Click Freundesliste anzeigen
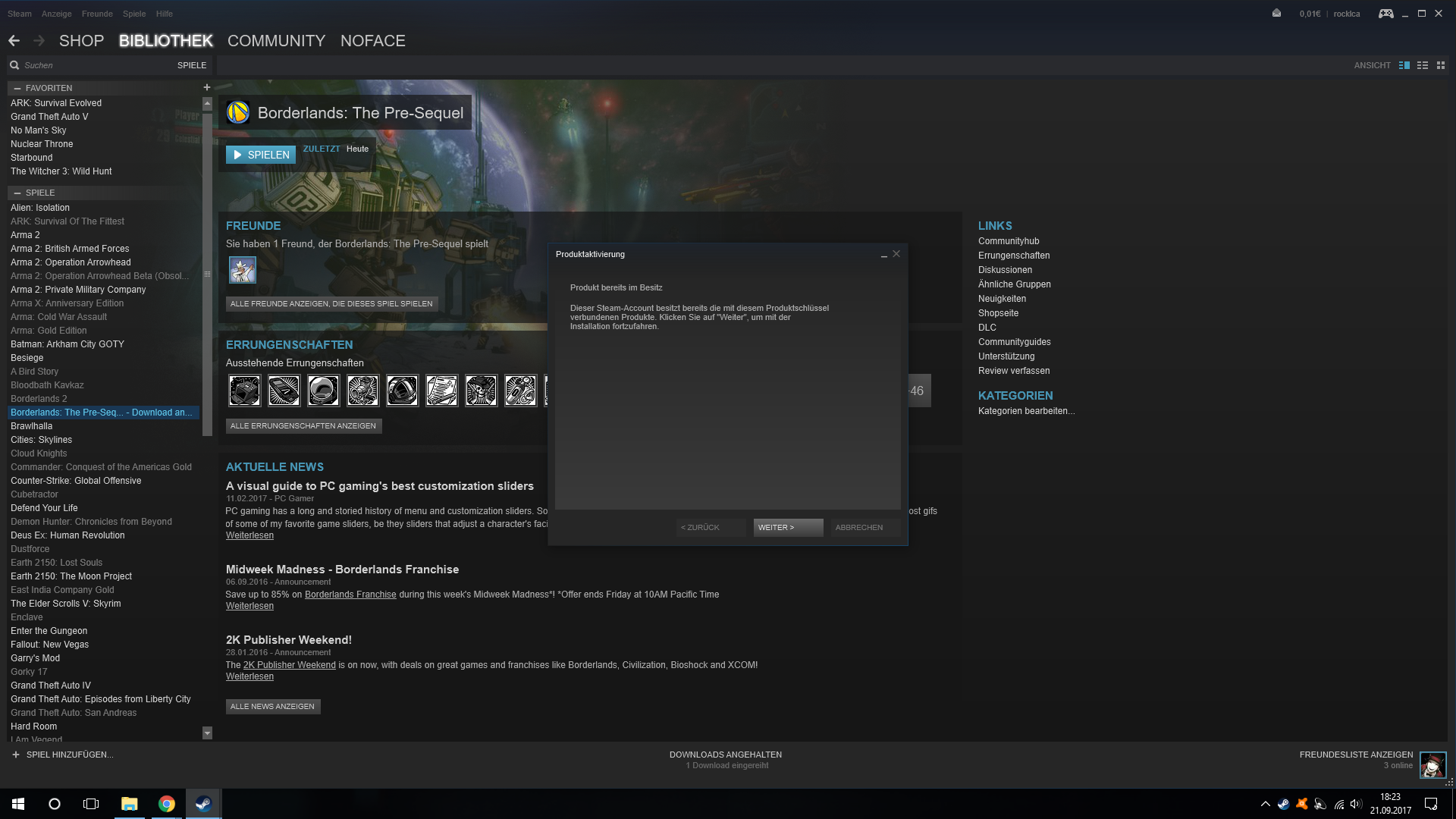The width and height of the screenshot is (1456, 819). tap(1356, 755)
